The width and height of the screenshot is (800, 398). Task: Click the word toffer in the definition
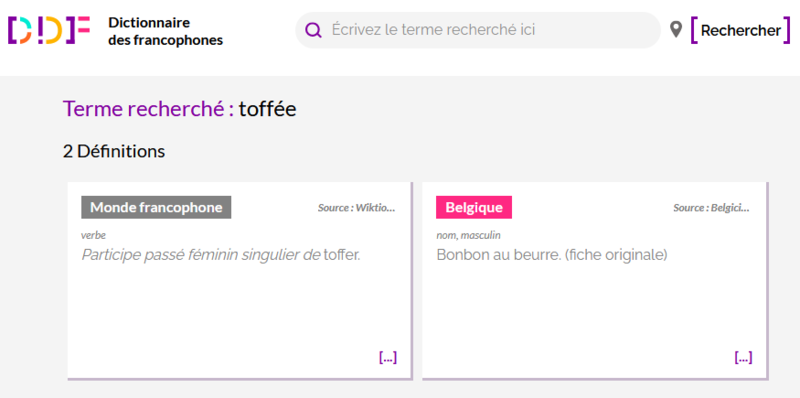(342, 255)
